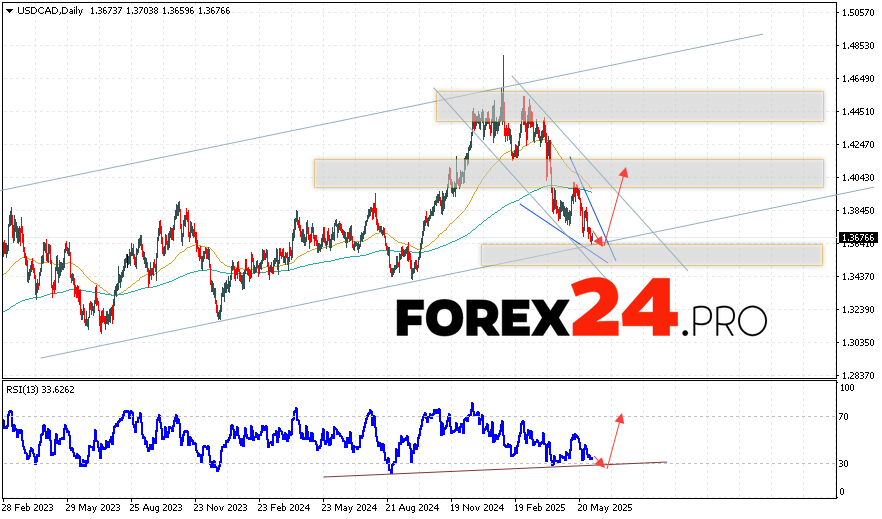This screenshot has height=519, width=882.
Task: Click the small red arrowhead at RSI trendline
Action: tap(600, 461)
